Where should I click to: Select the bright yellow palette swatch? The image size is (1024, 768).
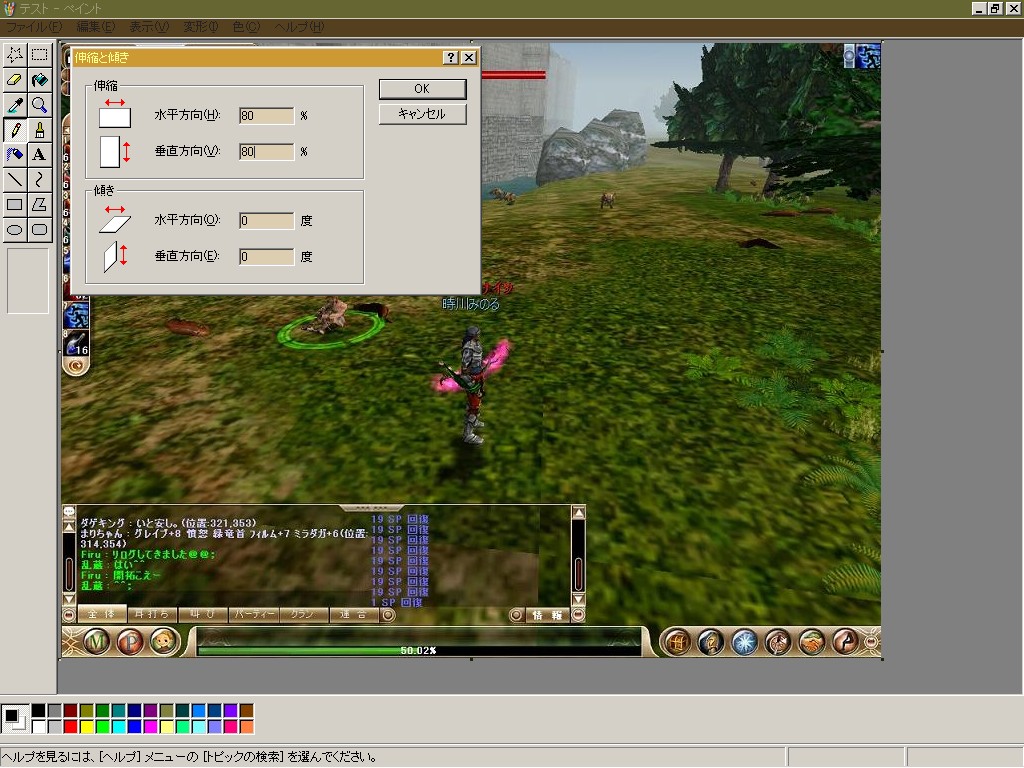[x=87, y=726]
